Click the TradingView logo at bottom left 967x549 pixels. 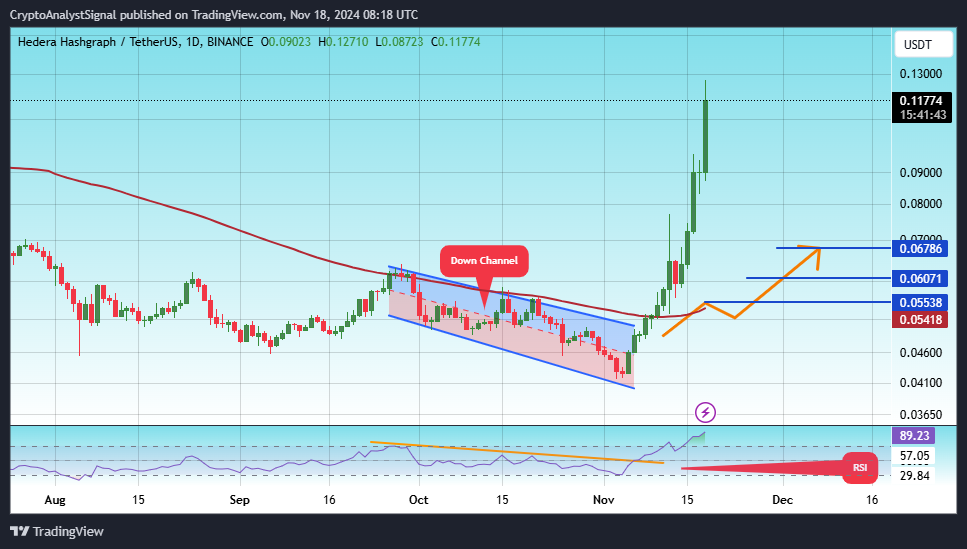pos(57,531)
